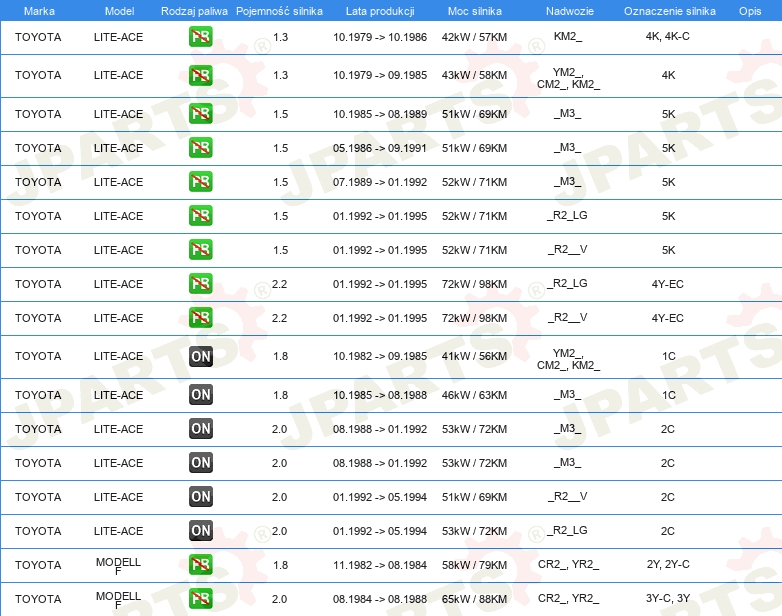
Task: Select the MODELL F cell in 65kW / 88KM row
Action: [118, 600]
